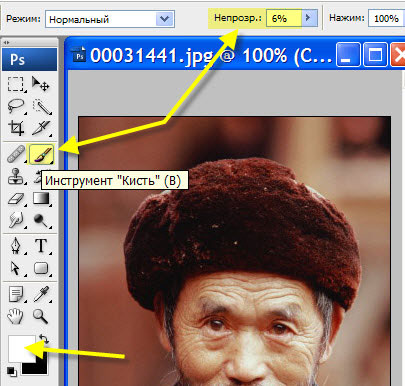Select the Type tool

(41, 246)
